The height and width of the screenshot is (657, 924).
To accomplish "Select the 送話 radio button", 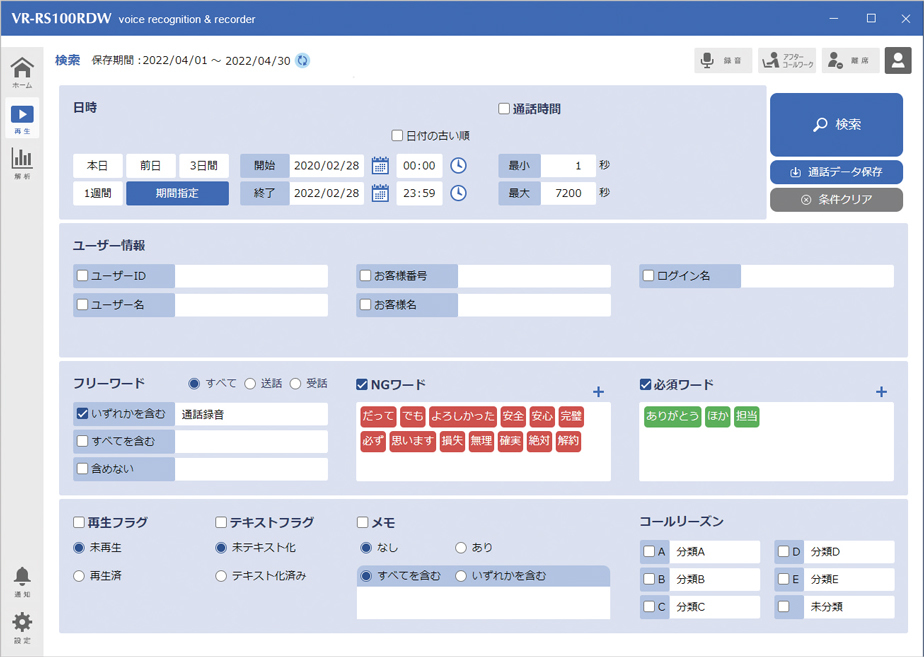I will point(251,384).
